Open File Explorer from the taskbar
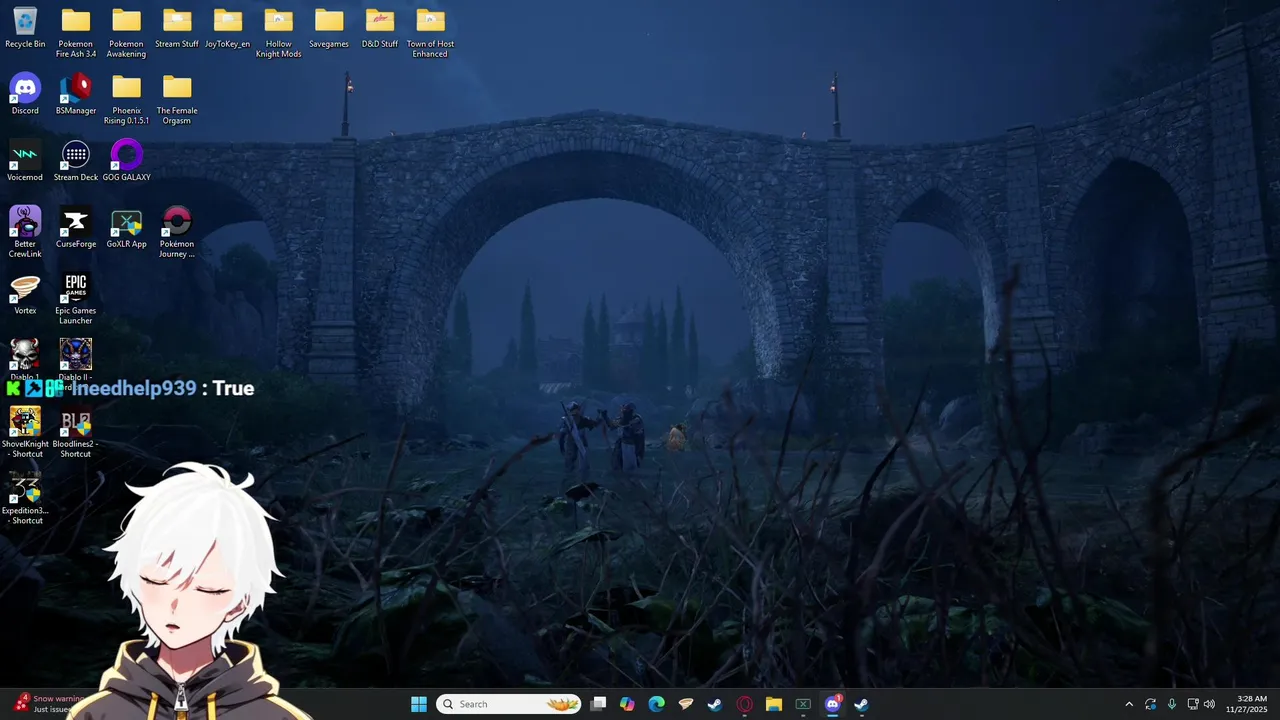This screenshot has width=1280, height=720. [773, 704]
